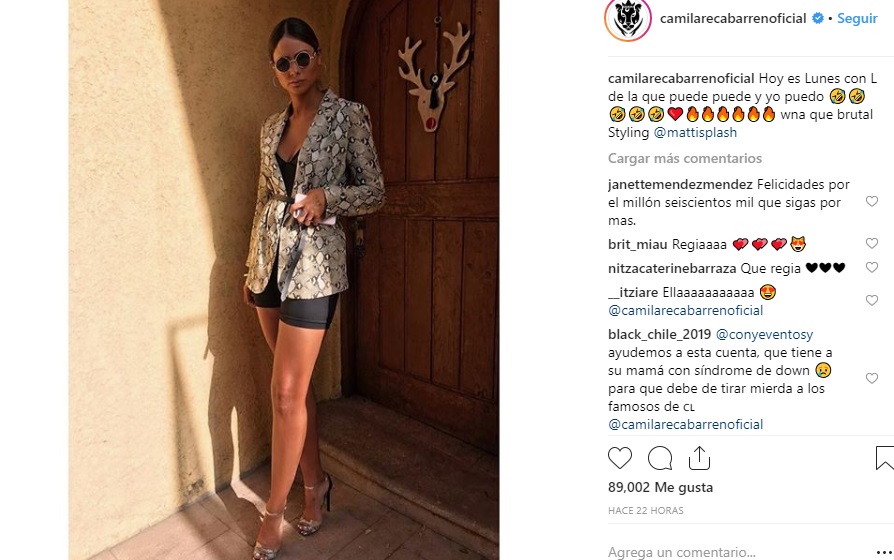Screen dimensions: 894x560
Task: Open the brit_miau commenter profile
Action: pyautogui.click(x=637, y=245)
